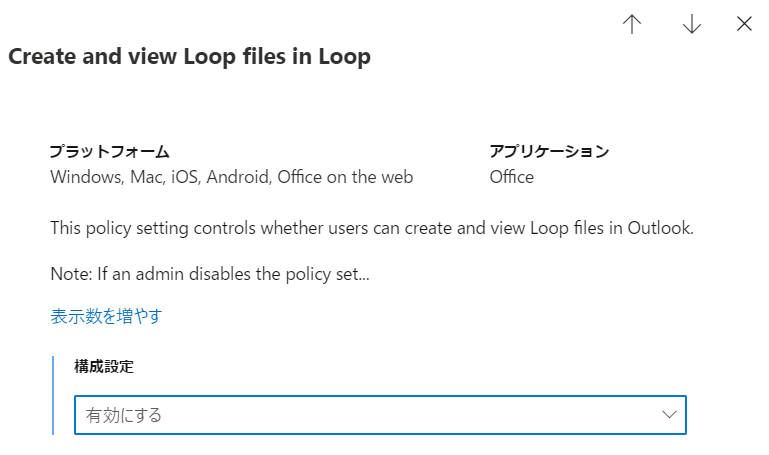Viewport: 769px width, 455px height.
Task: Click the policy title 'Create and view Loop files'
Action: [x=189, y=57]
